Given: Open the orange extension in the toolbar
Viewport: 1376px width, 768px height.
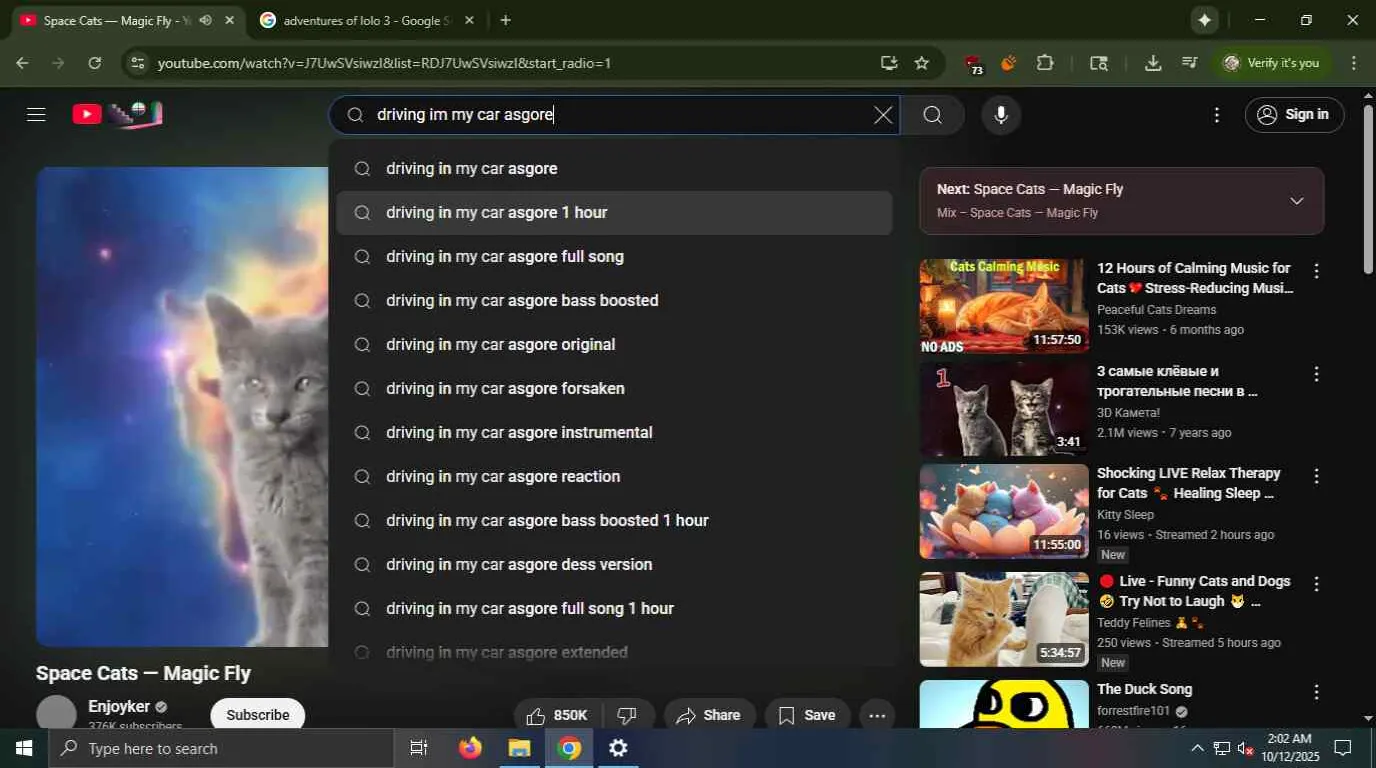Looking at the screenshot, I should [1008, 63].
